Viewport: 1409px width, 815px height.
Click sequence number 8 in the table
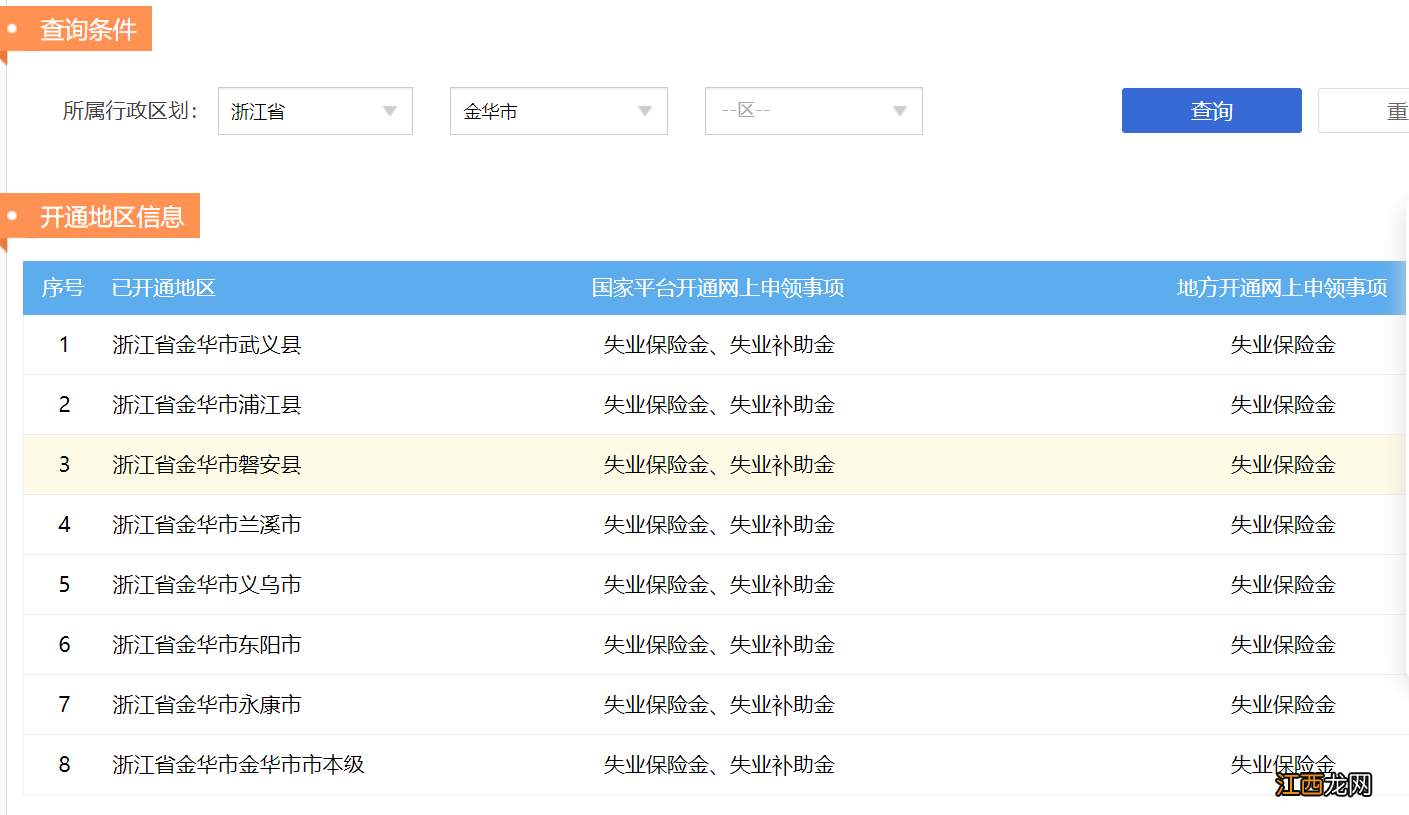point(64,765)
